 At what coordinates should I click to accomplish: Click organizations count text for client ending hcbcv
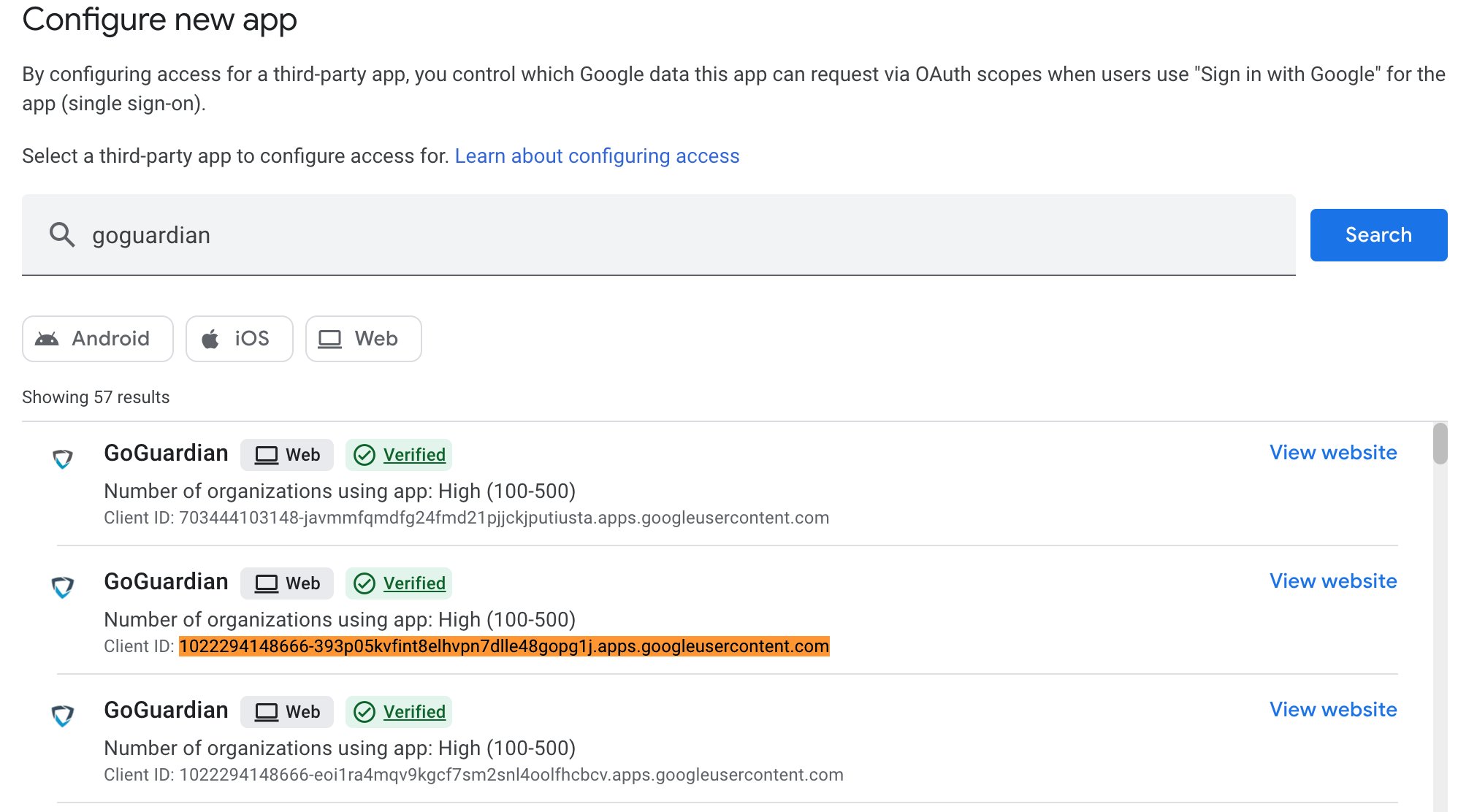pyautogui.click(x=340, y=748)
